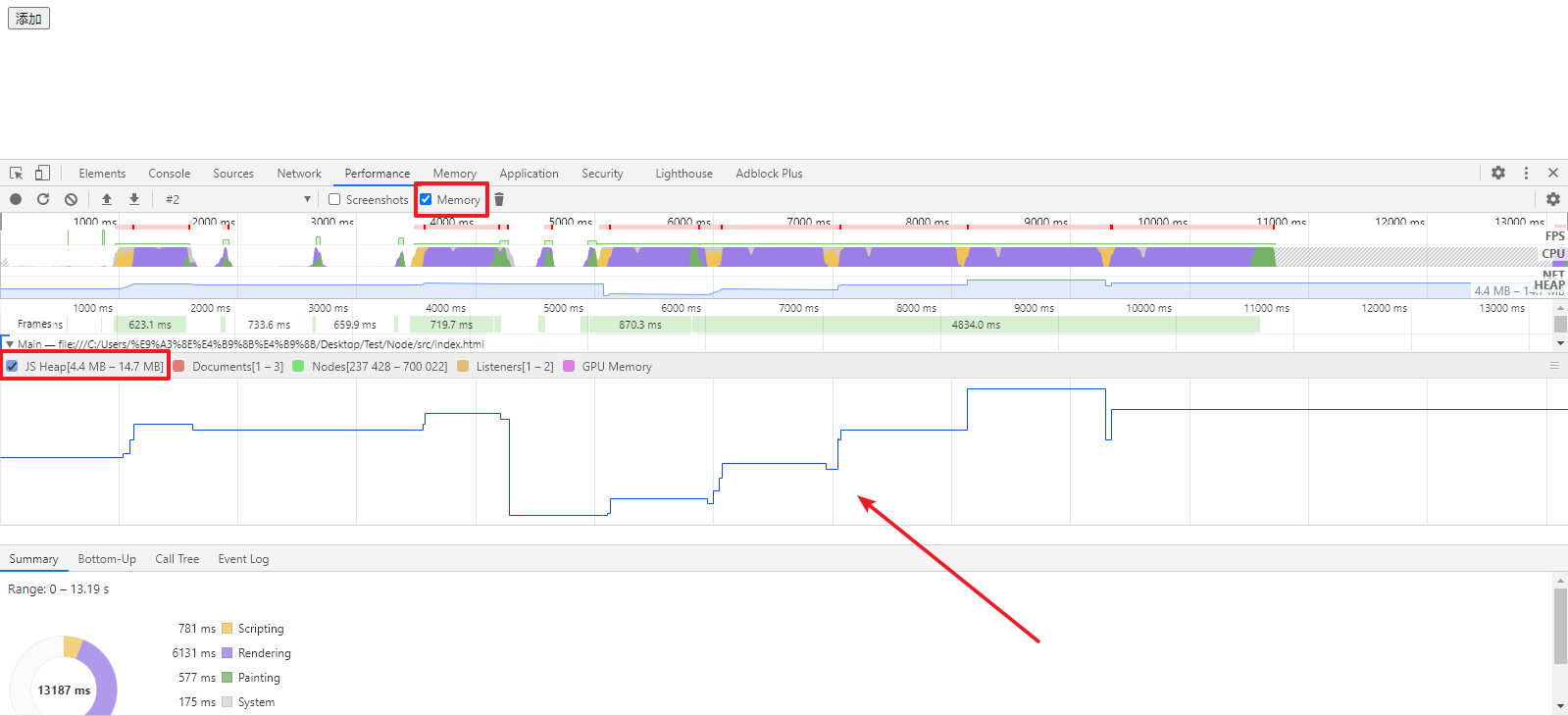Viewport: 1568px width, 716px height.
Task: Open capture settings gear in Performance toolbar
Action: click(1552, 199)
